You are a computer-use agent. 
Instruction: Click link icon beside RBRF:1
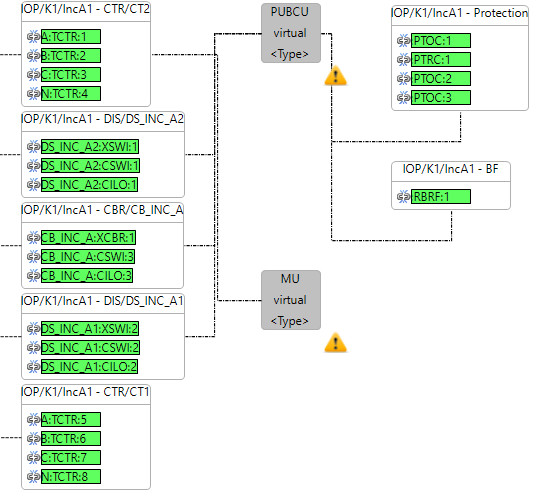click(404, 197)
